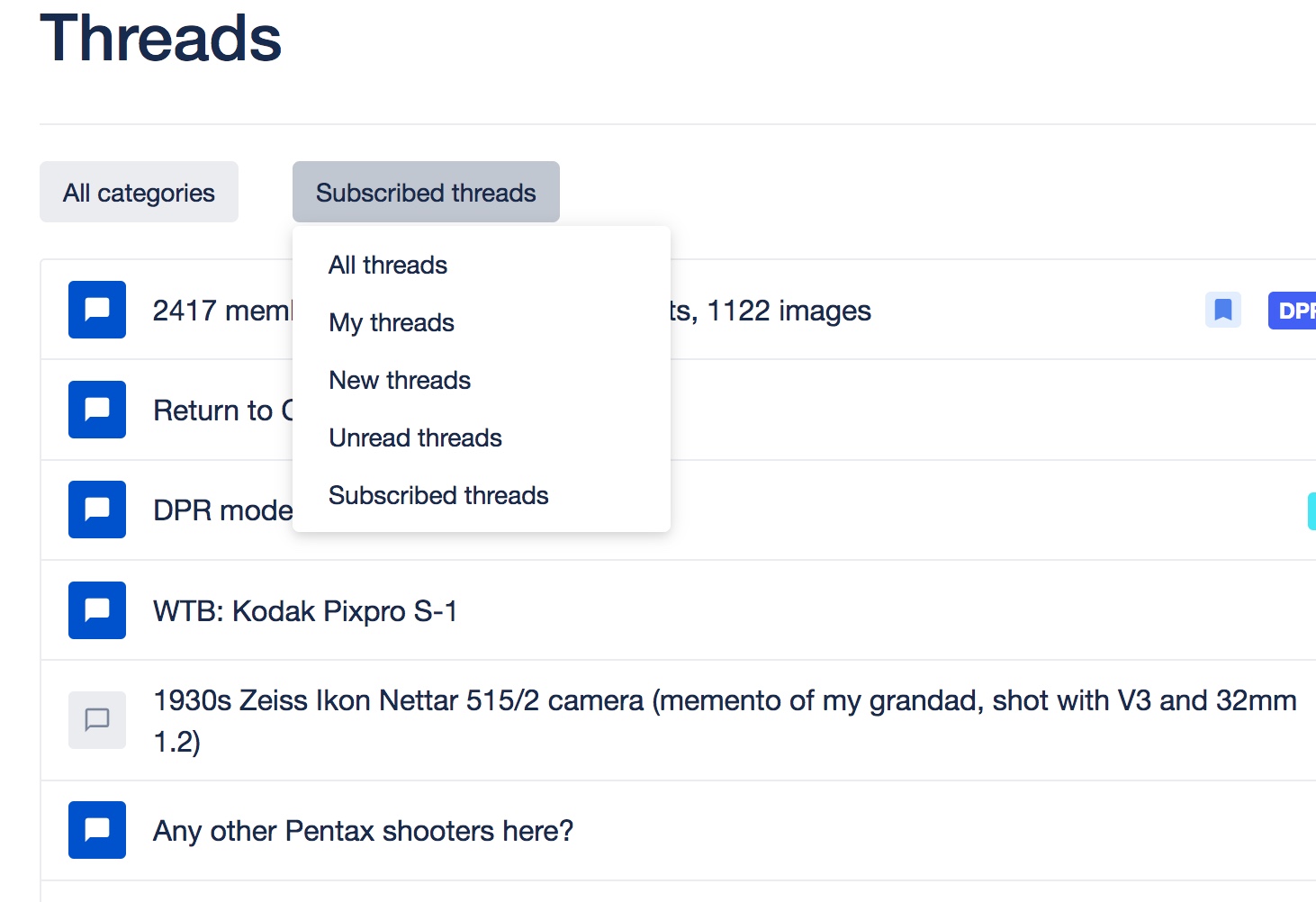Open Any other Pentax shooters here thread
1316x902 pixels.
[363, 831]
